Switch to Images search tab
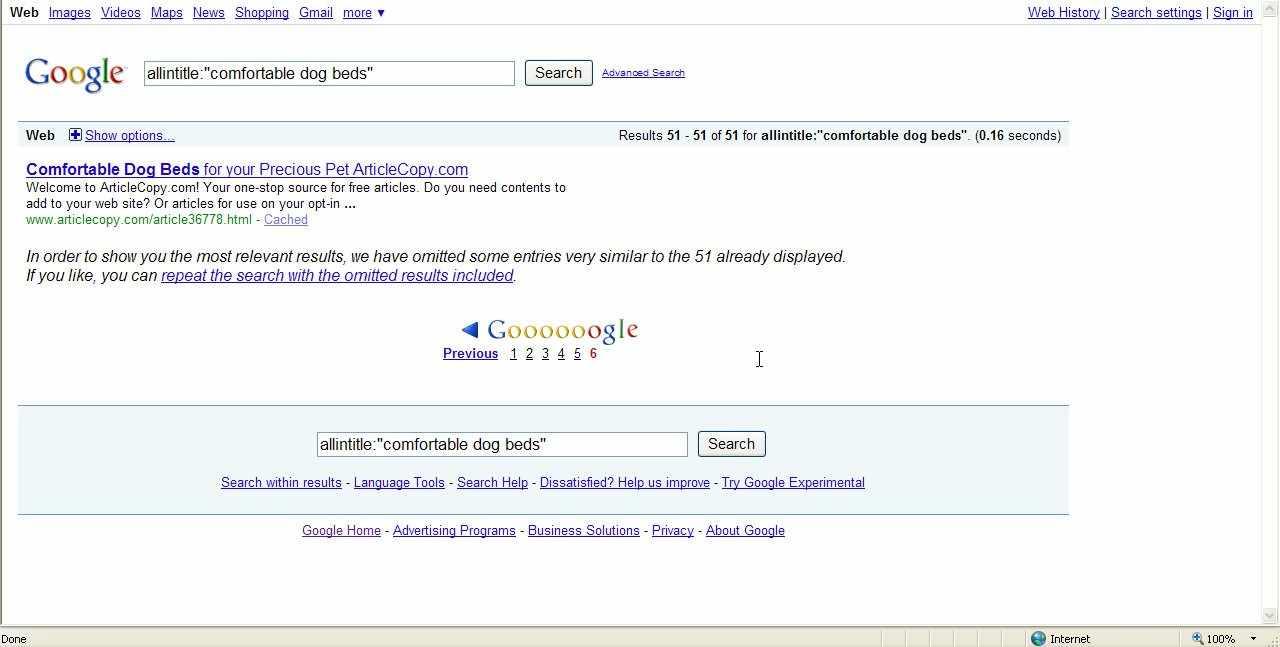 69,13
